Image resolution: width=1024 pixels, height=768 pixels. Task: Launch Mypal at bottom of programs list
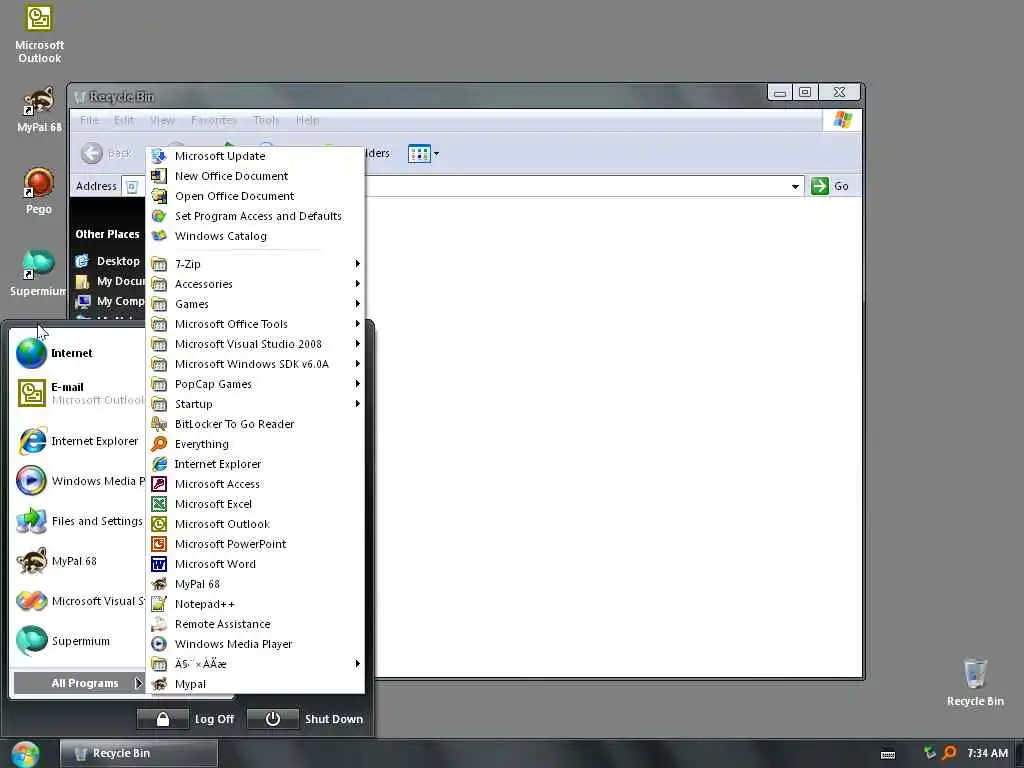(255, 684)
